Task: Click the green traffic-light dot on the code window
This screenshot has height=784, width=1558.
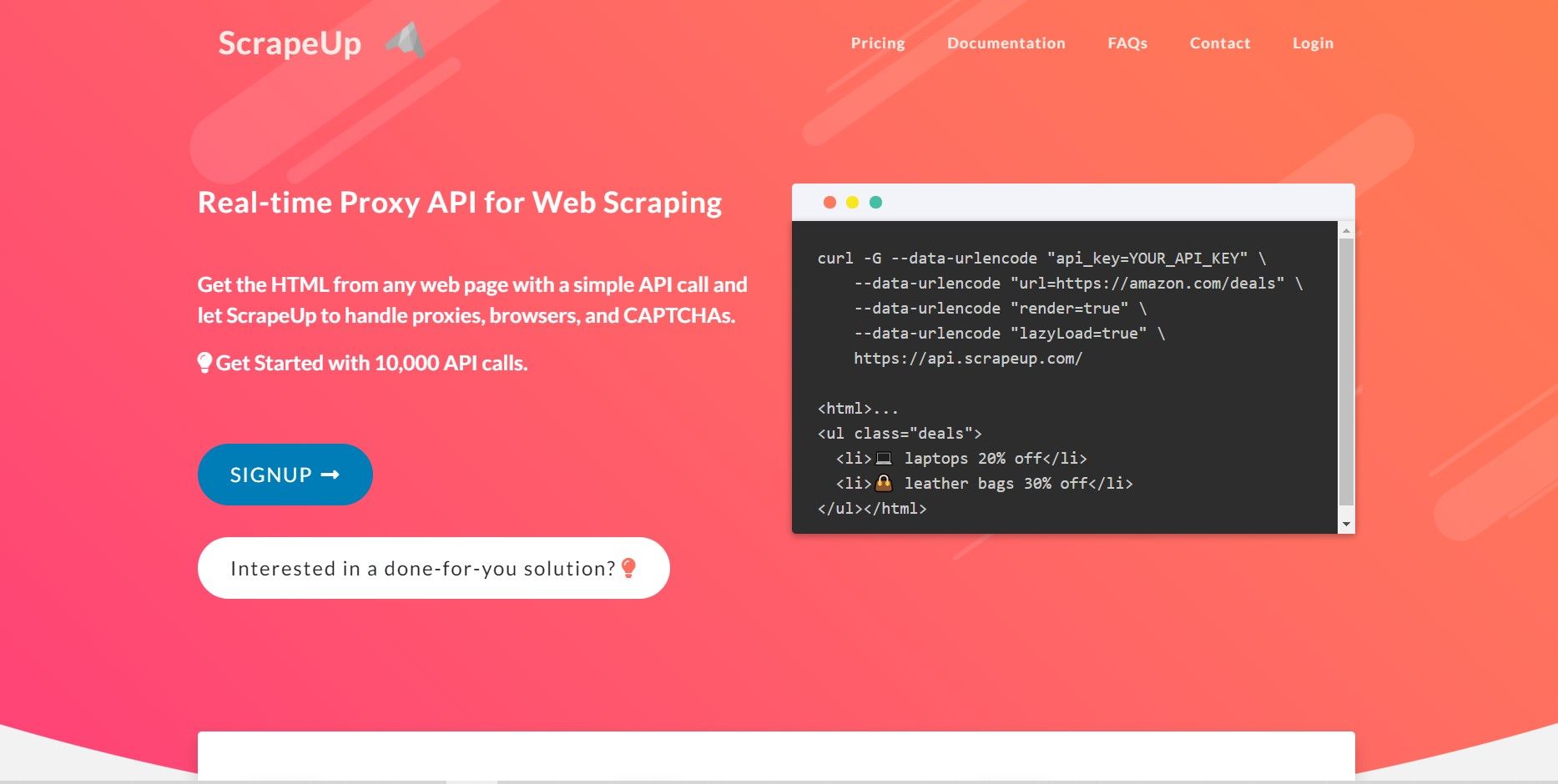Action: pos(875,201)
